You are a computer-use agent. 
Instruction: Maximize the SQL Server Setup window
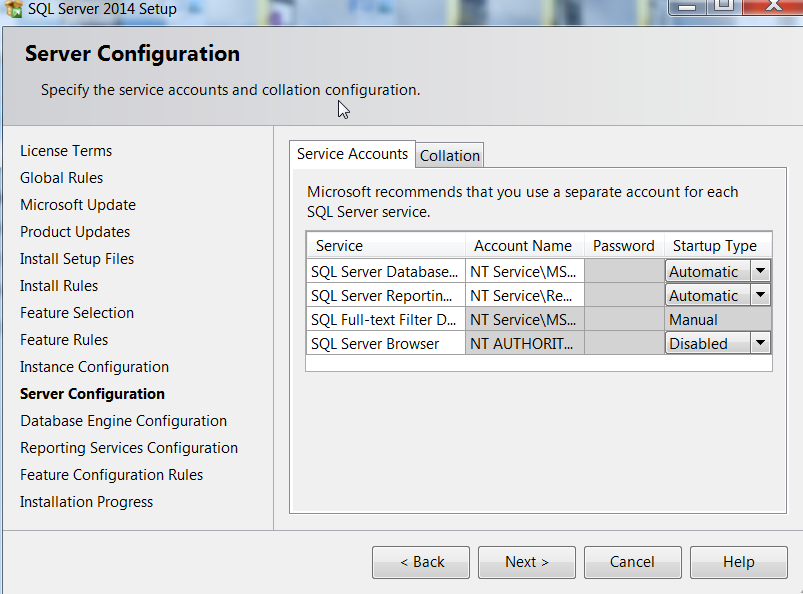(724, 6)
